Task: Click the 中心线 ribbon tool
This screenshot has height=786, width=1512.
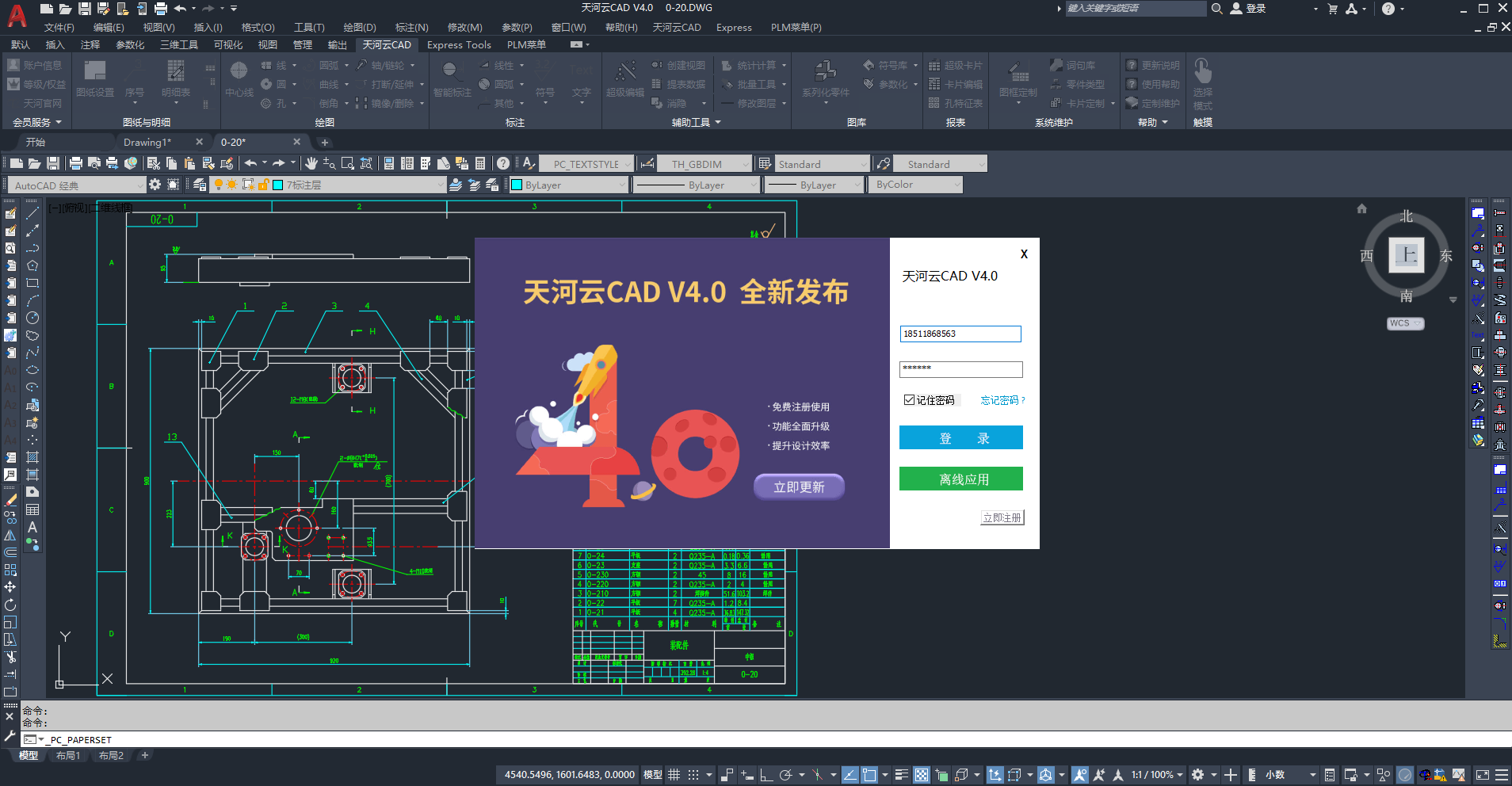Action: point(239,79)
